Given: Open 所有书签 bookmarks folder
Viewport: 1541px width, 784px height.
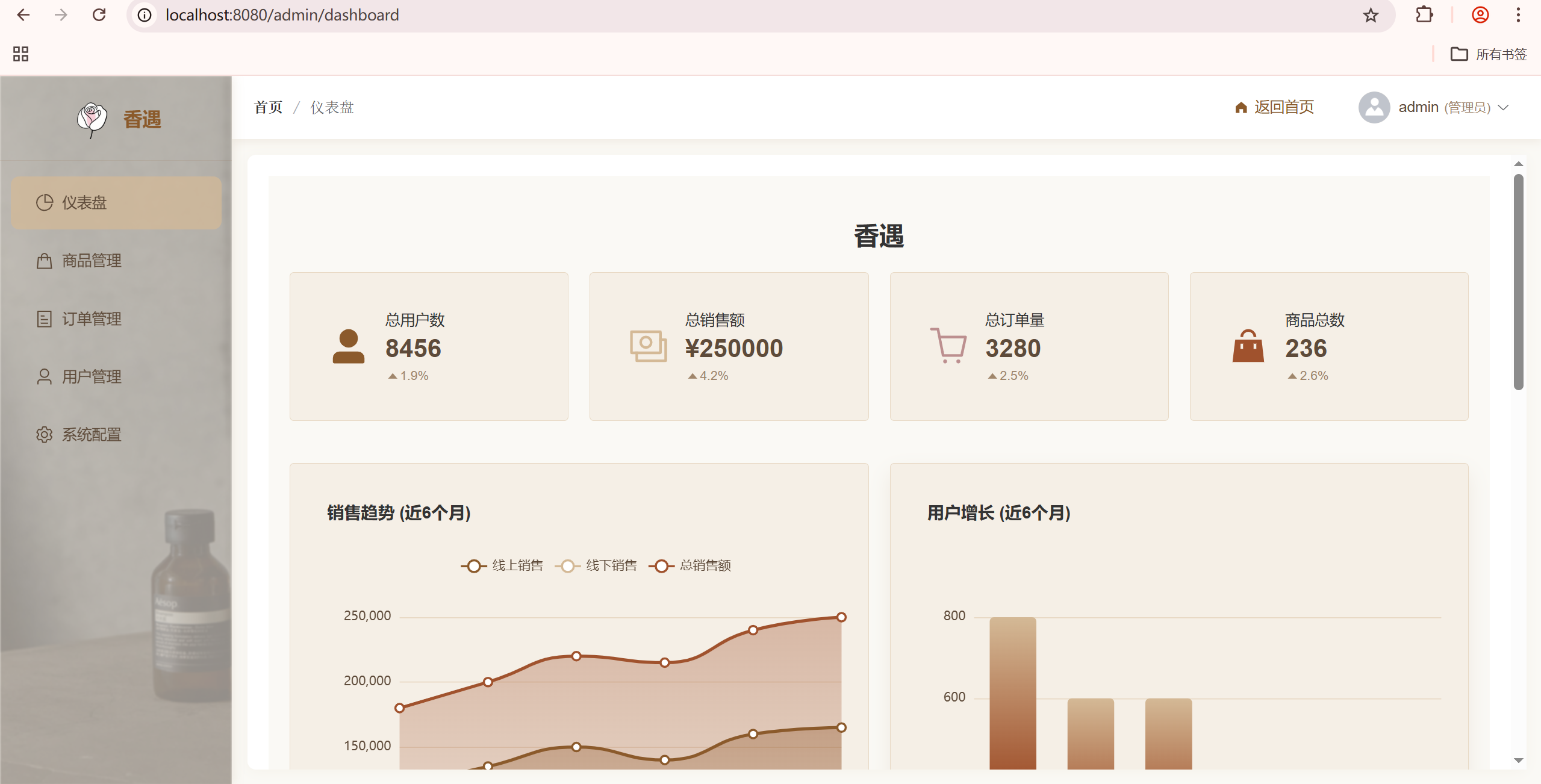Looking at the screenshot, I should (x=1489, y=54).
